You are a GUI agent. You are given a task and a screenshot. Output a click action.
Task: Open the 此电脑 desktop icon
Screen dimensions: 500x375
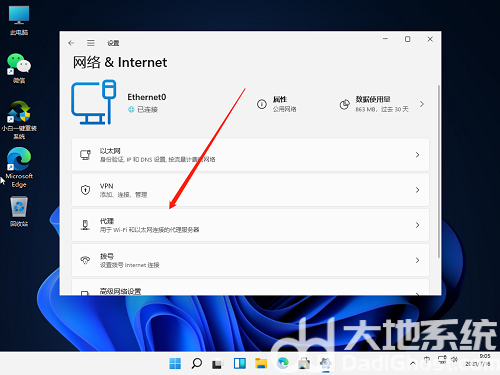click(19, 20)
